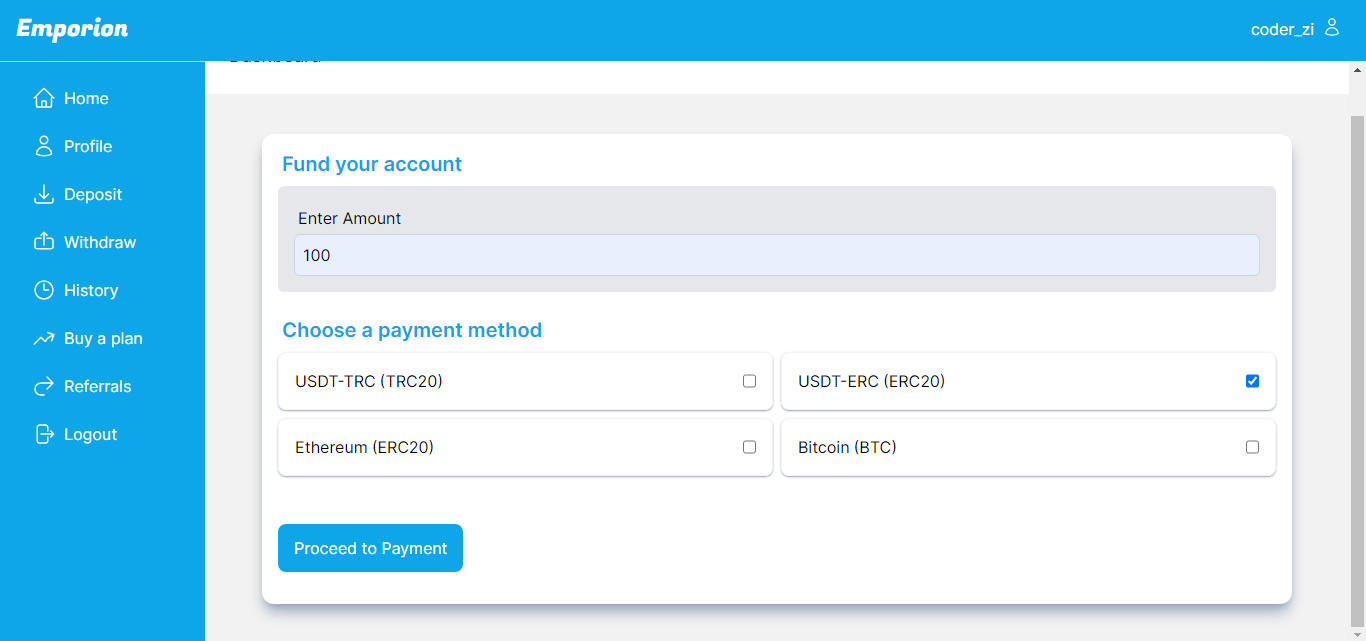The image size is (1366, 641).
Task: Select the Bitcoin (BTC) checkbox
Action: click(1252, 447)
